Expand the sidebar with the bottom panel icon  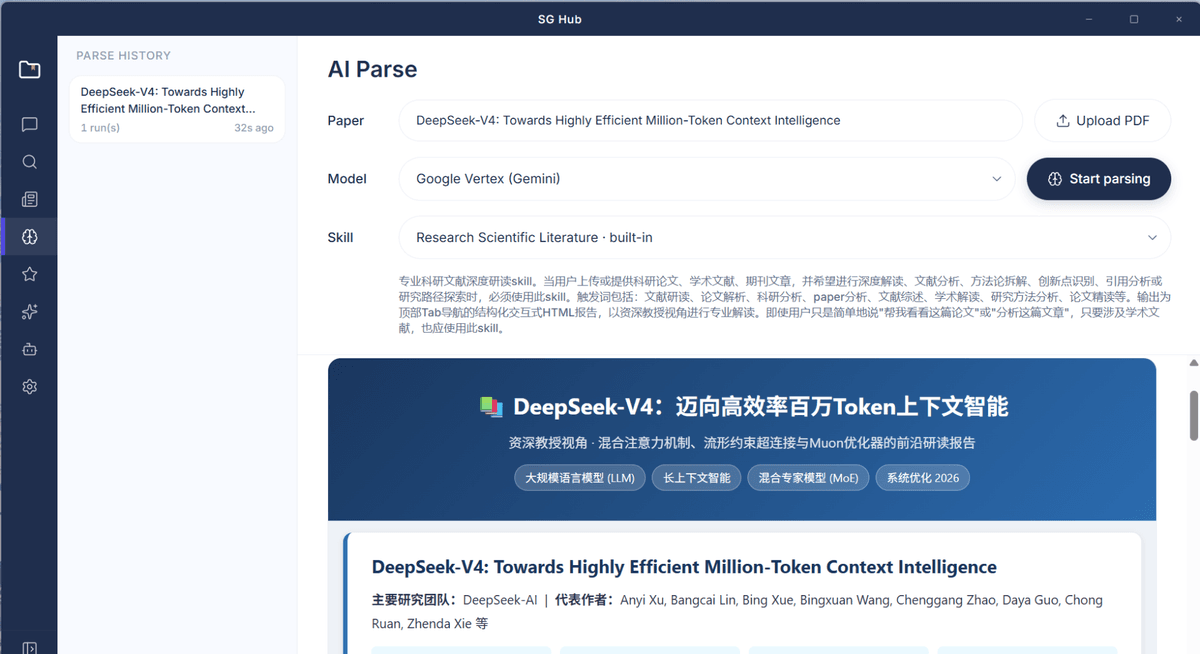coord(29,648)
